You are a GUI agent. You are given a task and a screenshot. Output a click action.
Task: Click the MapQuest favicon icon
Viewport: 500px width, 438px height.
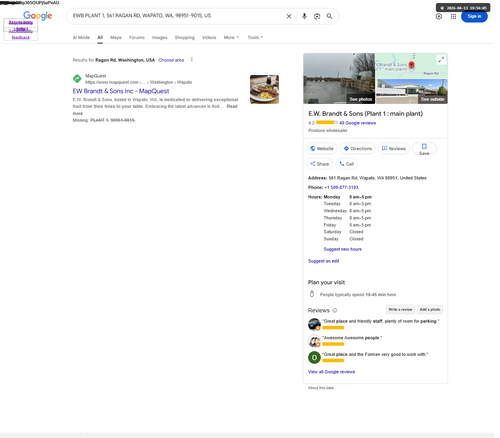click(77, 79)
